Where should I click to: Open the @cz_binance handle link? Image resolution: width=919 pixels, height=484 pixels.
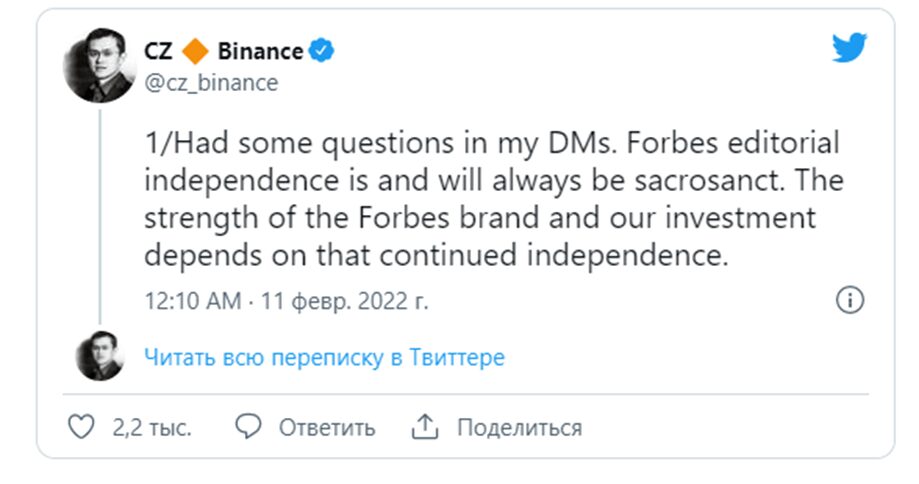(211, 83)
